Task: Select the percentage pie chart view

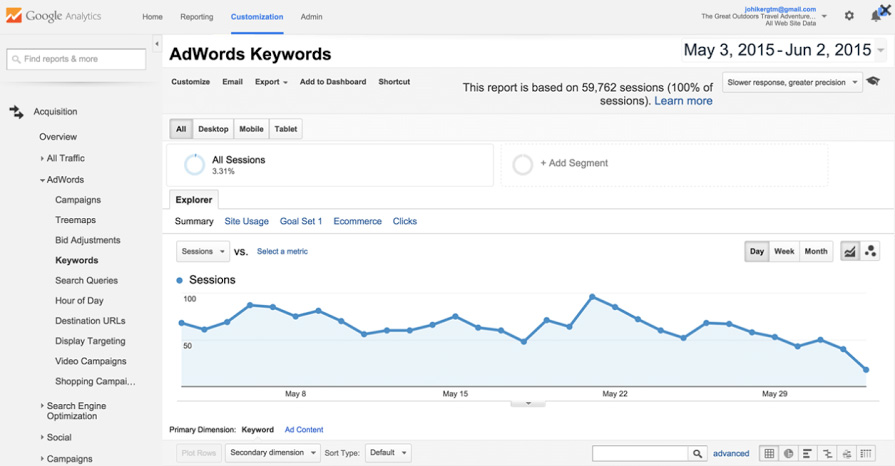Action: tap(788, 453)
